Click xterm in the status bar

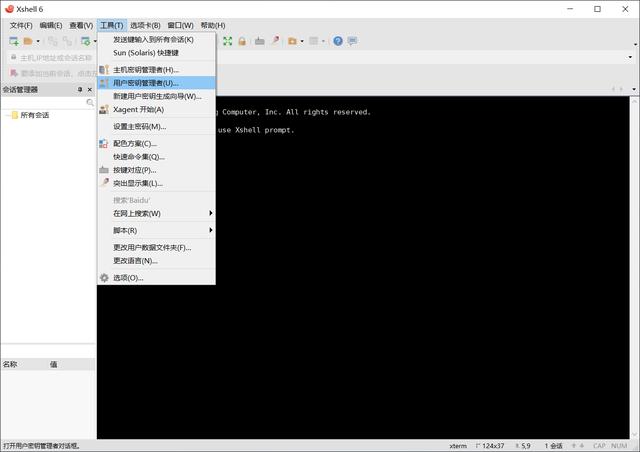click(458, 446)
